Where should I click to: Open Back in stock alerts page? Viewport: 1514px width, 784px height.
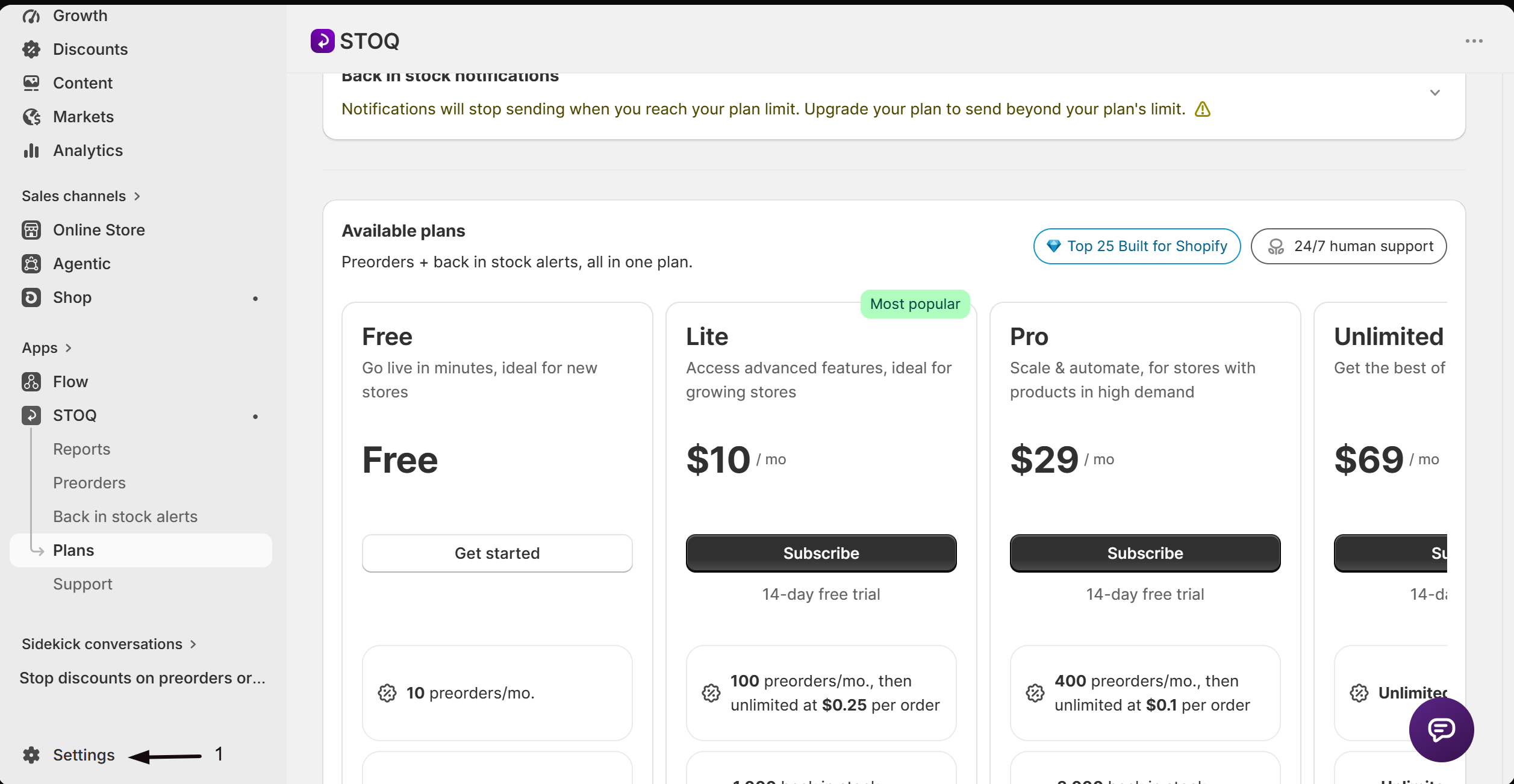(x=125, y=517)
